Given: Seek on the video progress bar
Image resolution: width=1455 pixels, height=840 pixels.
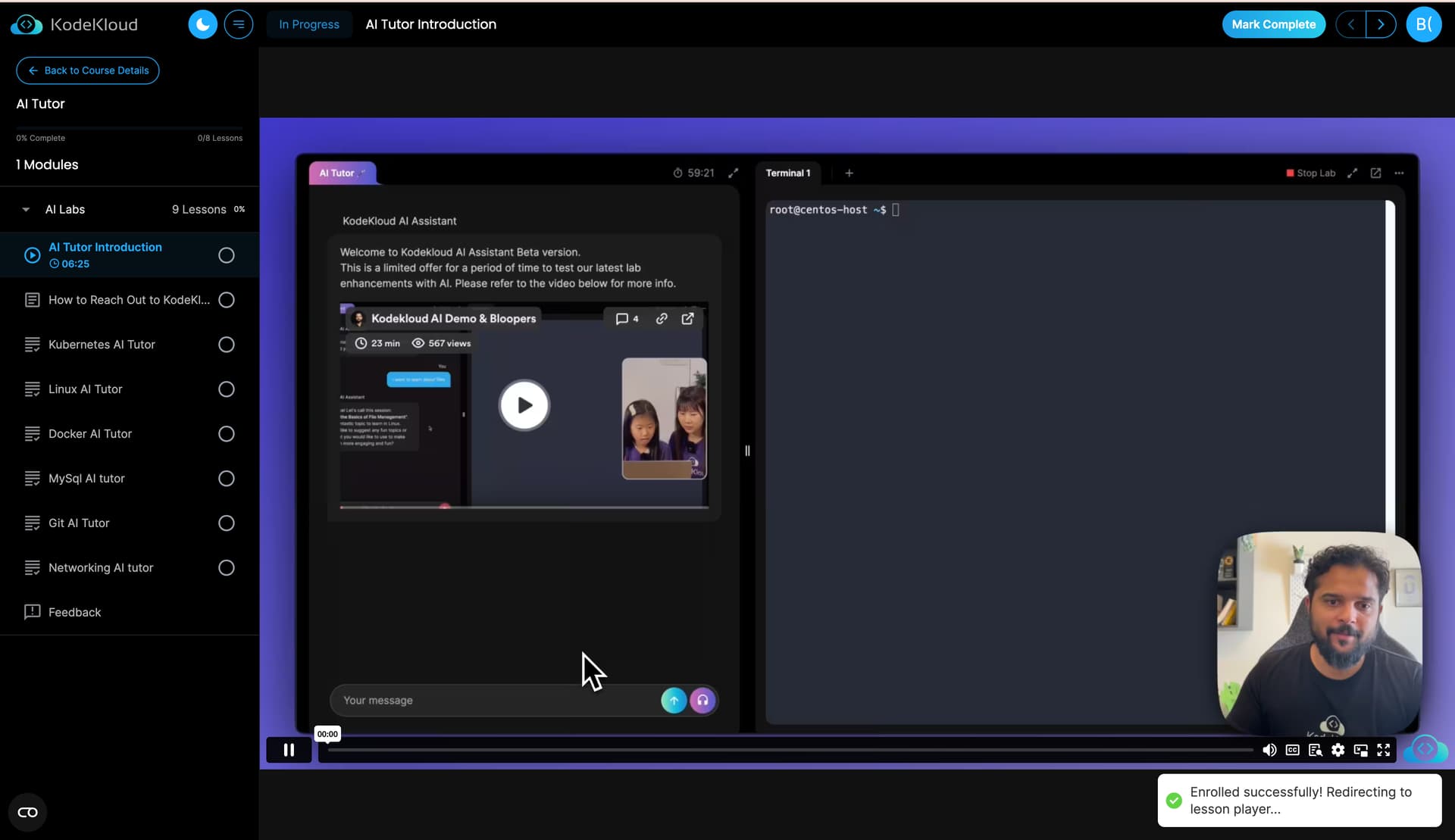Looking at the screenshot, I should point(790,750).
